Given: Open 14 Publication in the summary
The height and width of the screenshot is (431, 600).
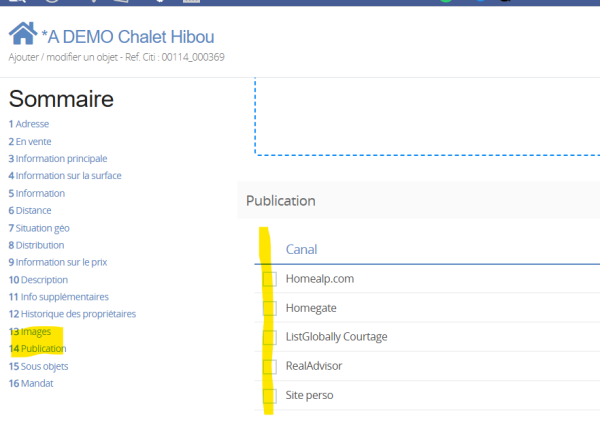Looking at the screenshot, I should coord(38,349).
